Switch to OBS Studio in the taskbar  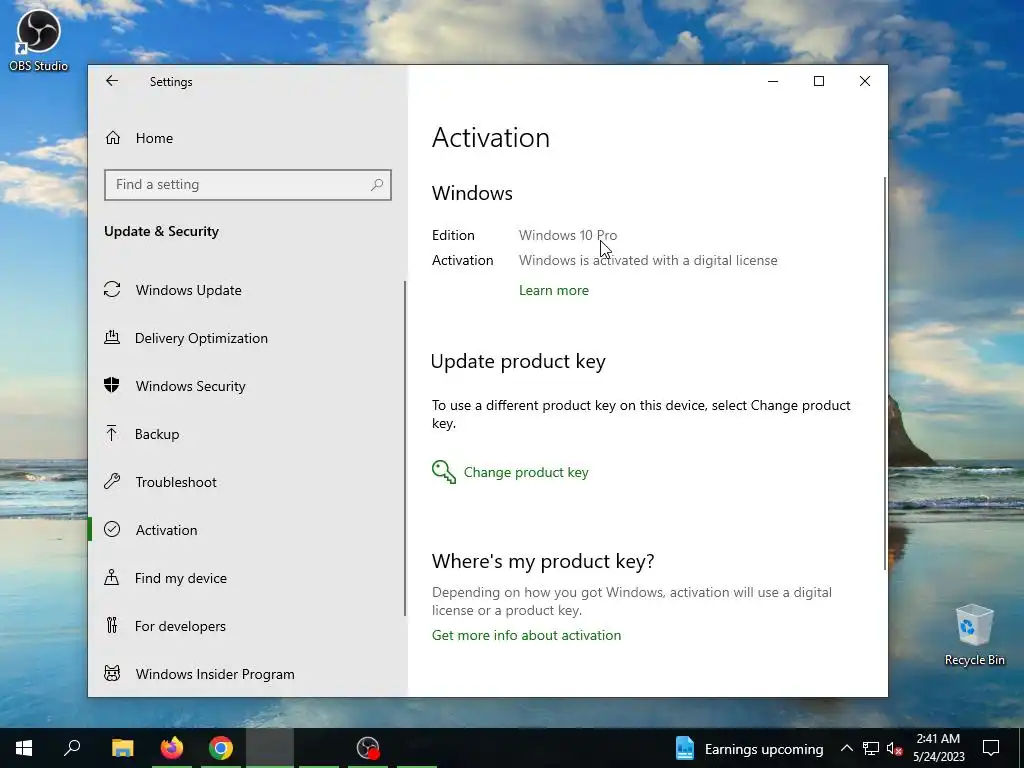point(368,748)
